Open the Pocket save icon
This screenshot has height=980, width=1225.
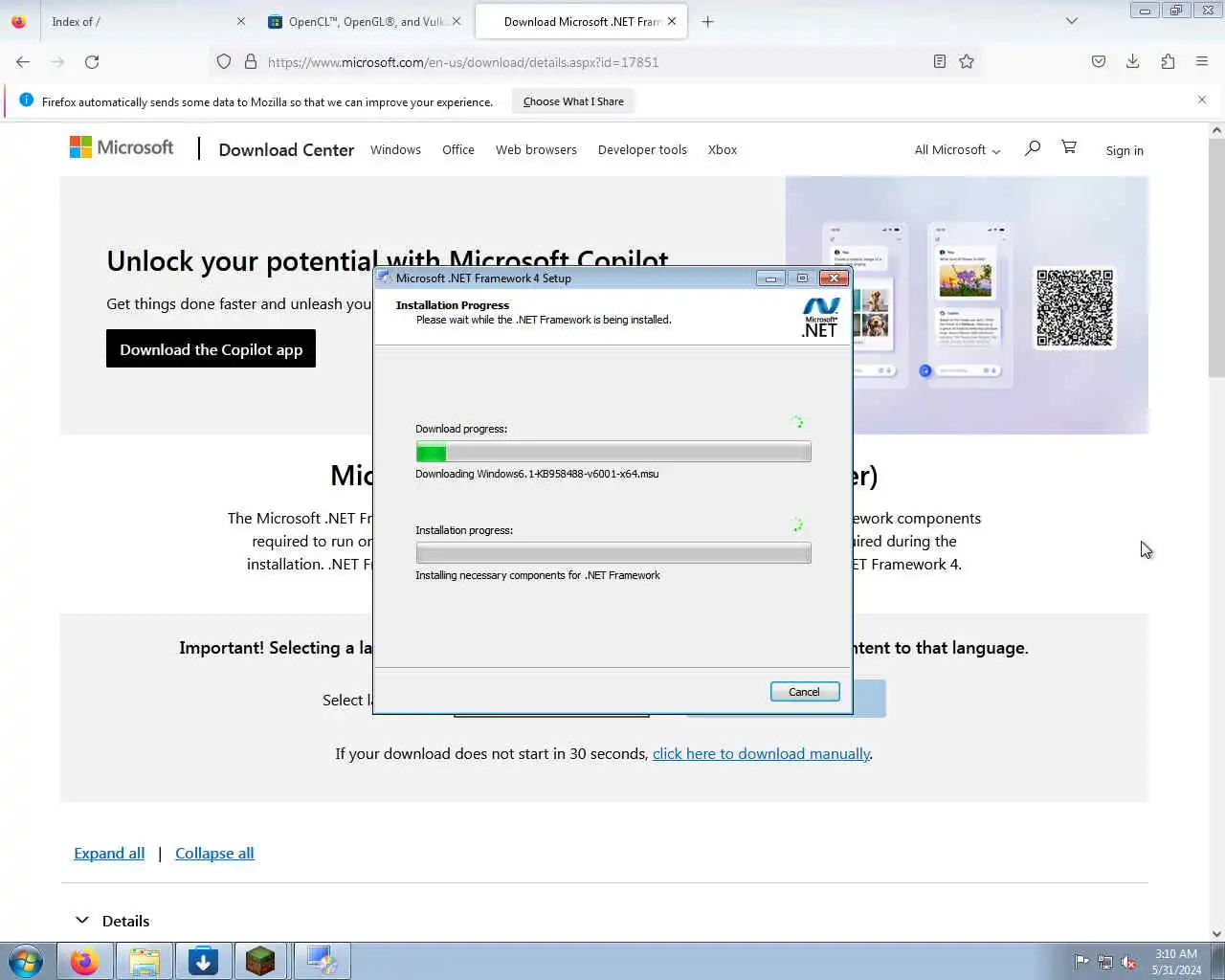click(1099, 61)
